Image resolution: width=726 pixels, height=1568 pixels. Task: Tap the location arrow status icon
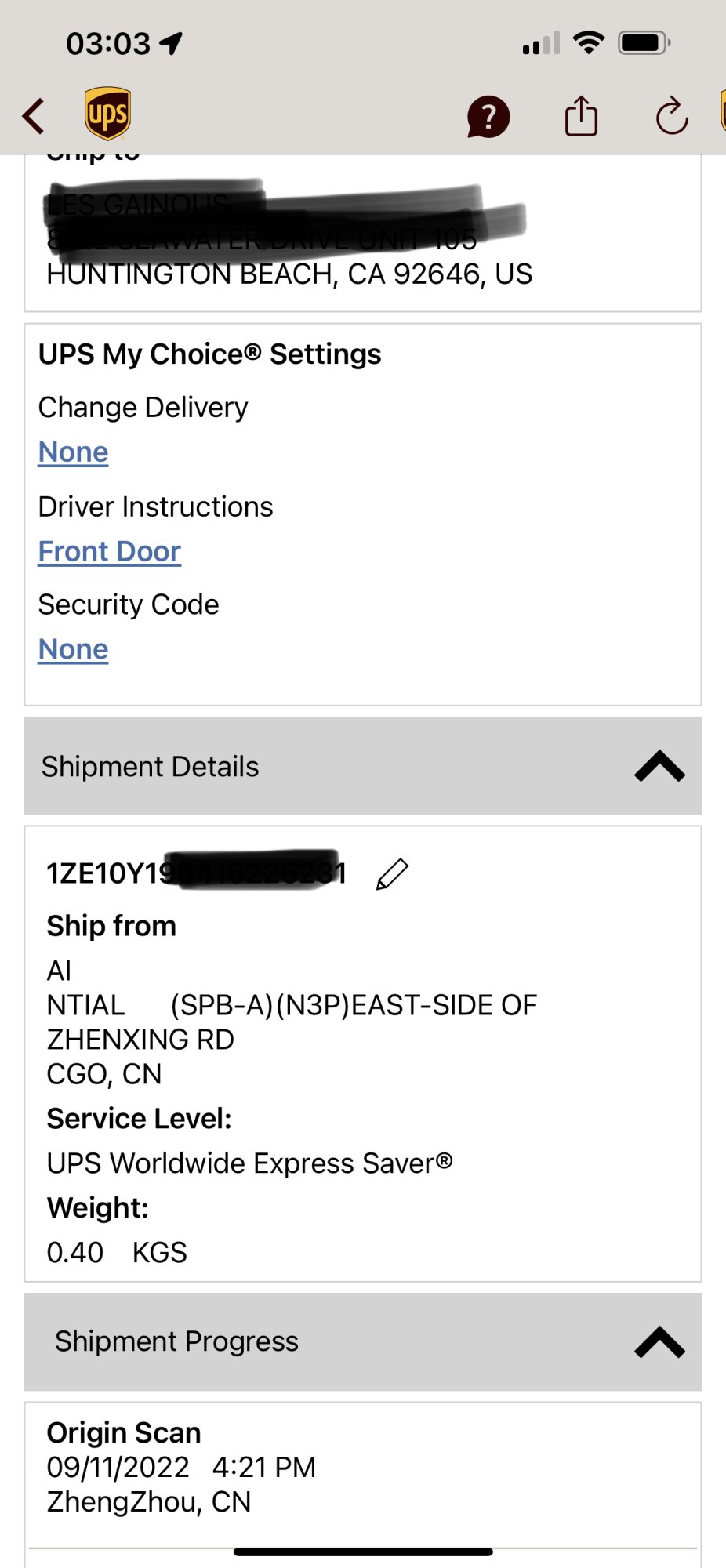point(171,43)
